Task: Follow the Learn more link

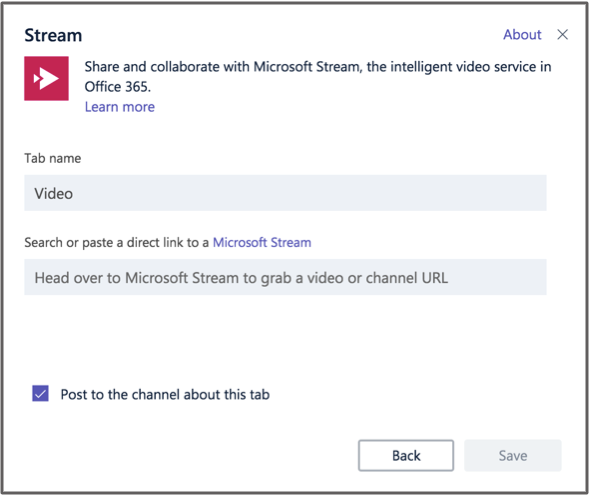Action: coord(120,107)
